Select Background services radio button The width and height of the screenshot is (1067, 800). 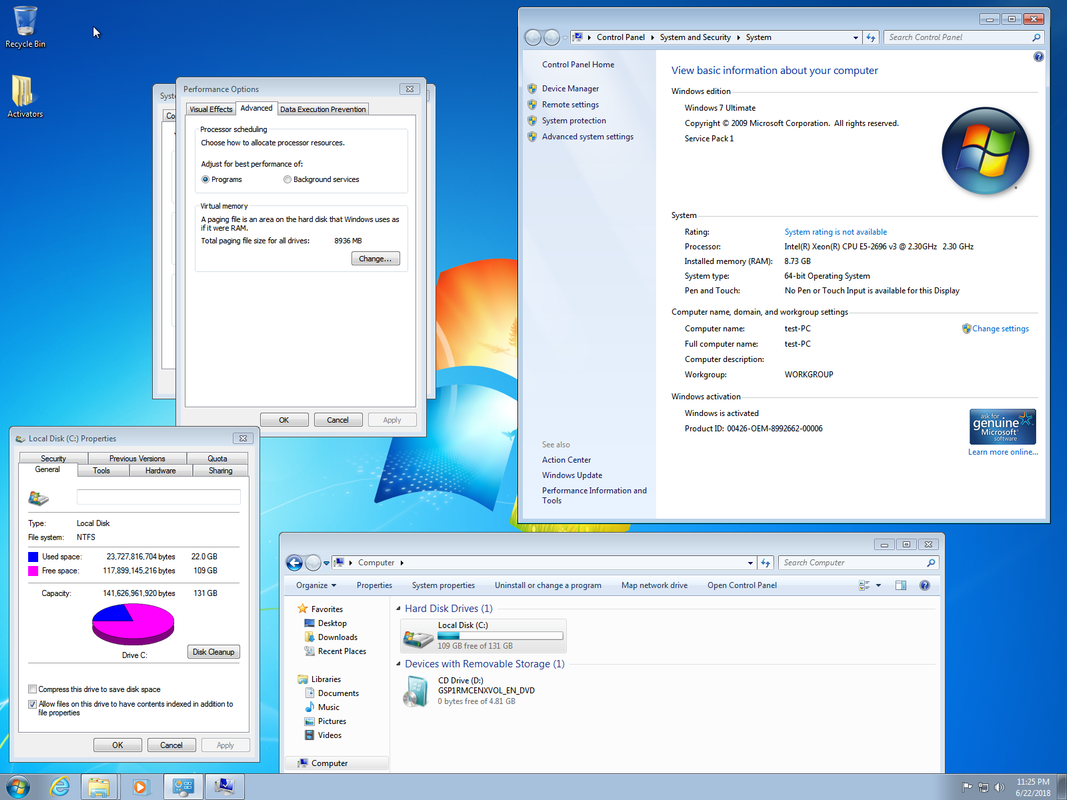(x=287, y=180)
